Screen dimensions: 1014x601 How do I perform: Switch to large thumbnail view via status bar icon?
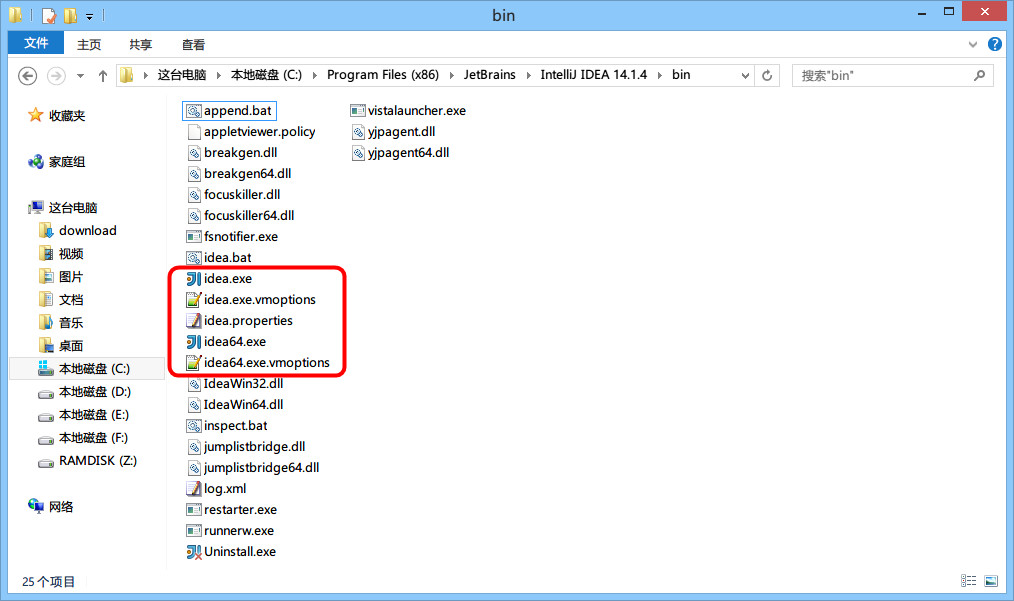pyautogui.click(x=991, y=580)
